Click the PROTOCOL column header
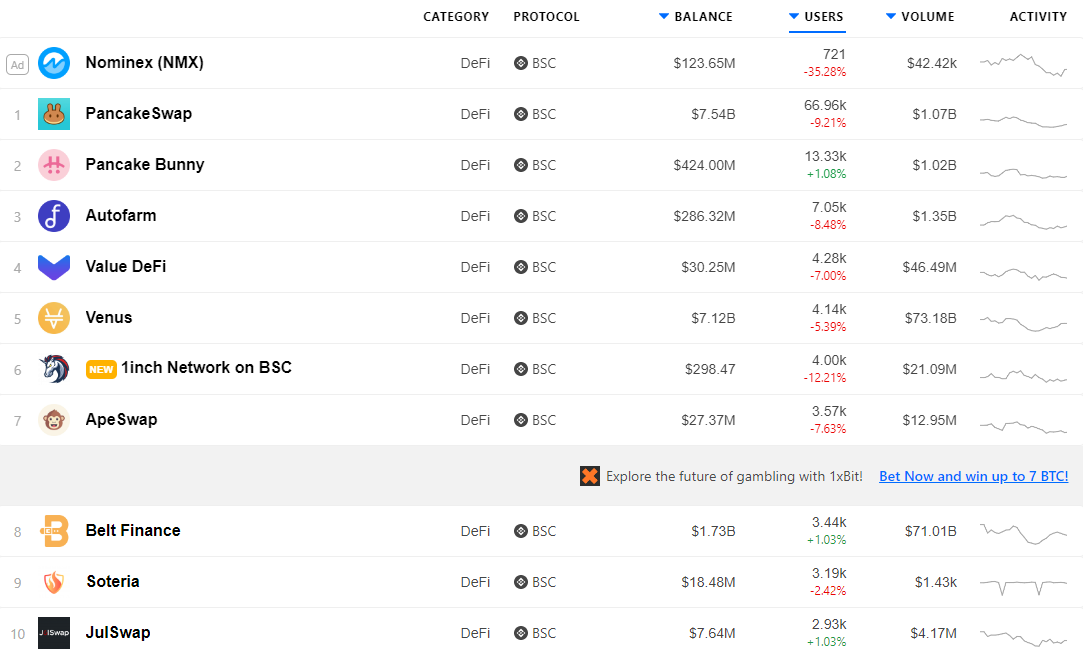 (x=546, y=17)
